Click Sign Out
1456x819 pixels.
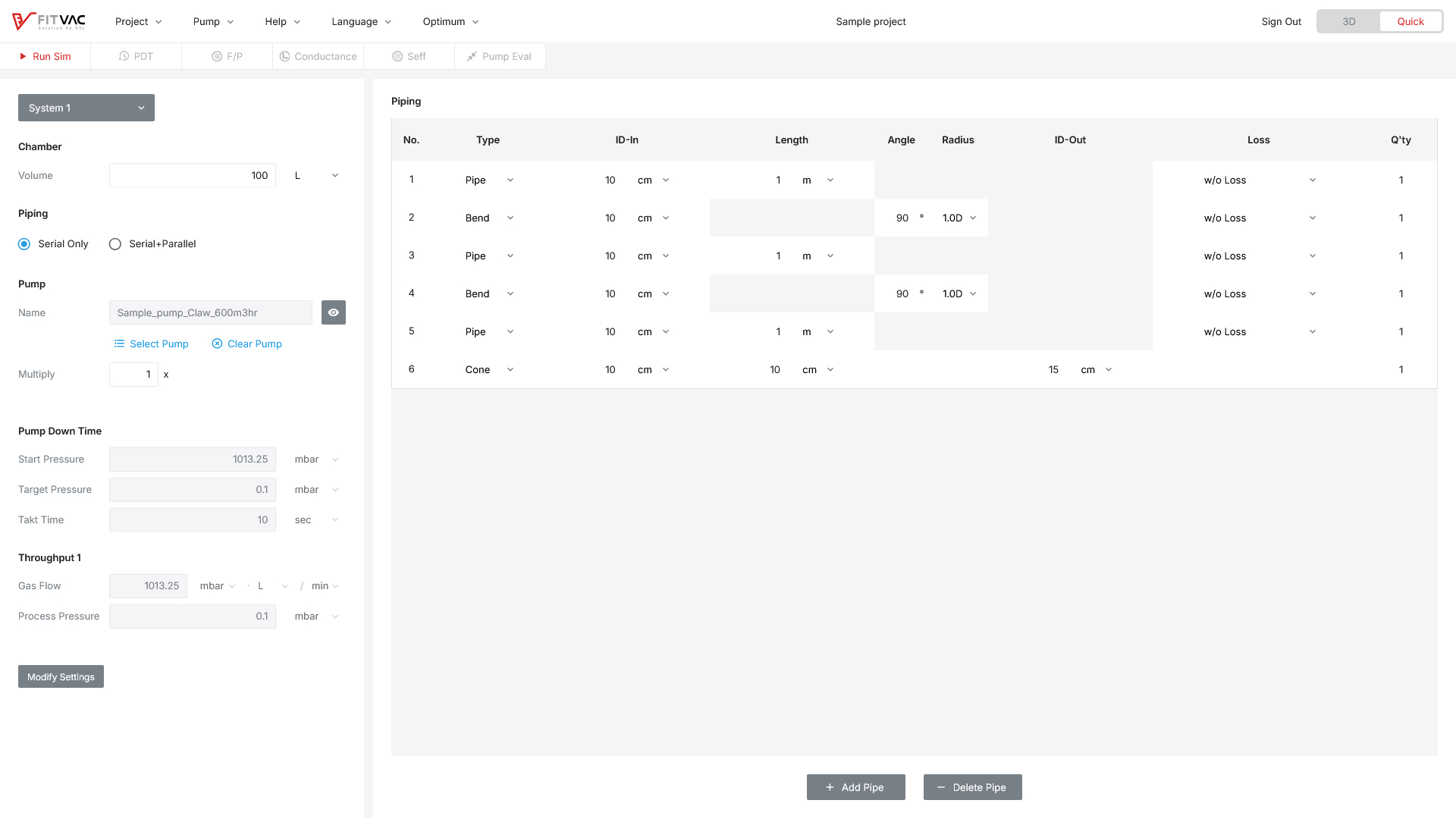[x=1282, y=21]
